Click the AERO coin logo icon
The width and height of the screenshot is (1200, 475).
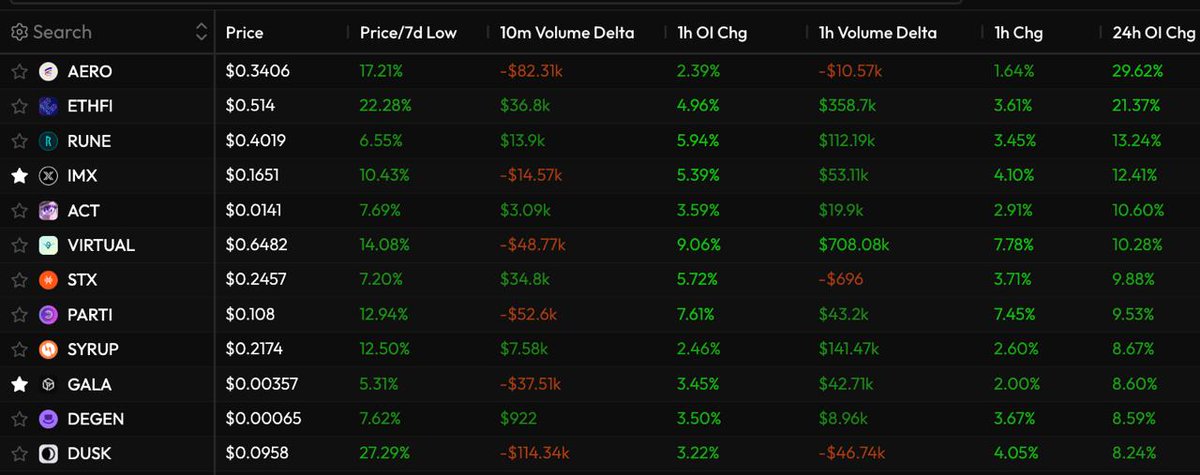[x=49, y=72]
